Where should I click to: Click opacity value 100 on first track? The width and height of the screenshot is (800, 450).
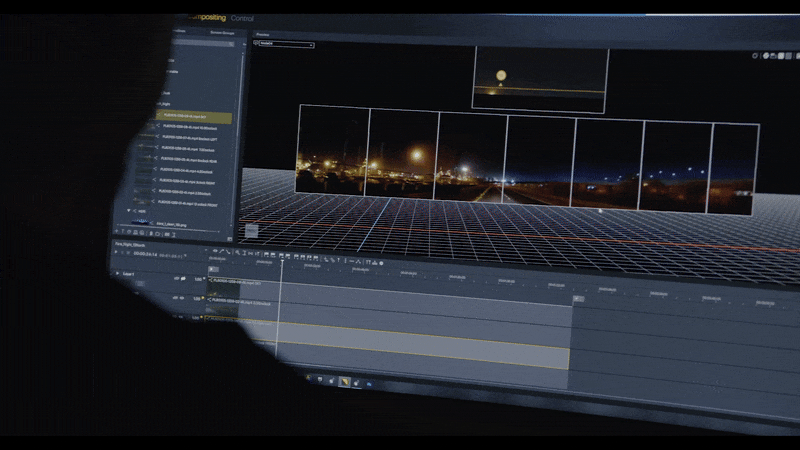197,279
